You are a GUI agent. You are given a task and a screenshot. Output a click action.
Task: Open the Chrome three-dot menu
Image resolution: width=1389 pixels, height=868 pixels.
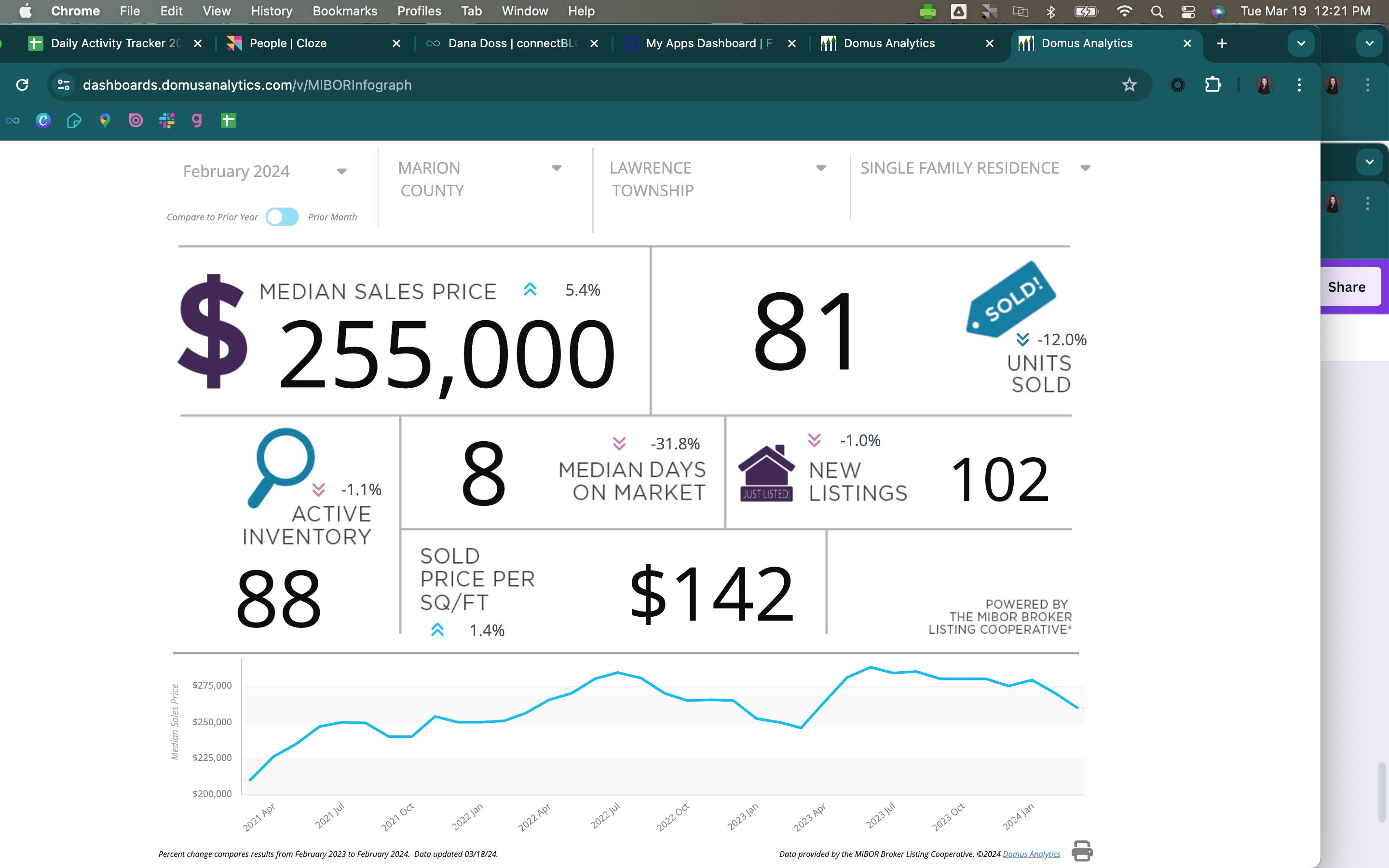(1299, 85)
